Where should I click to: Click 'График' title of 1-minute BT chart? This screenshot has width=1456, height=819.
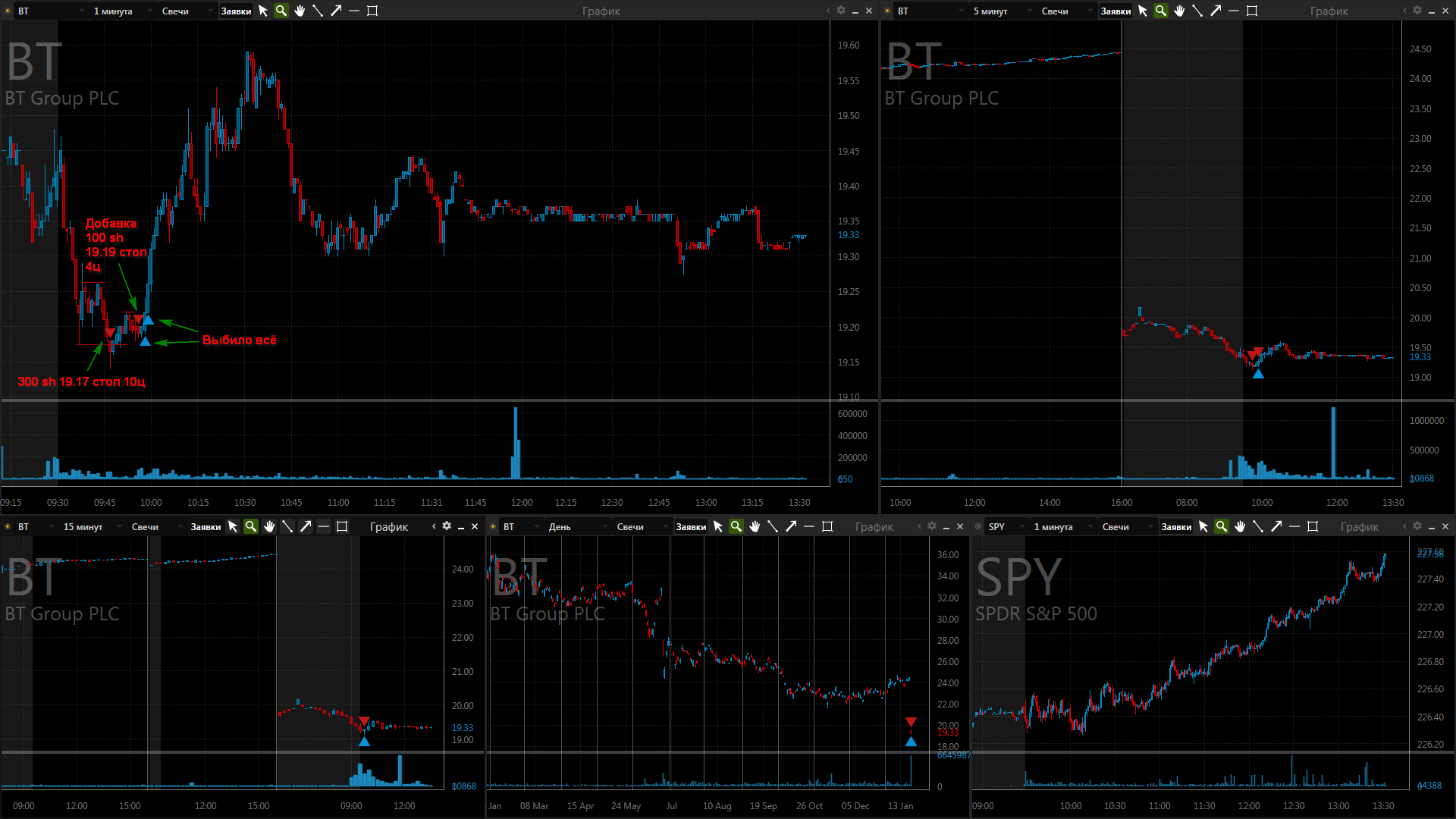point(601,11)
